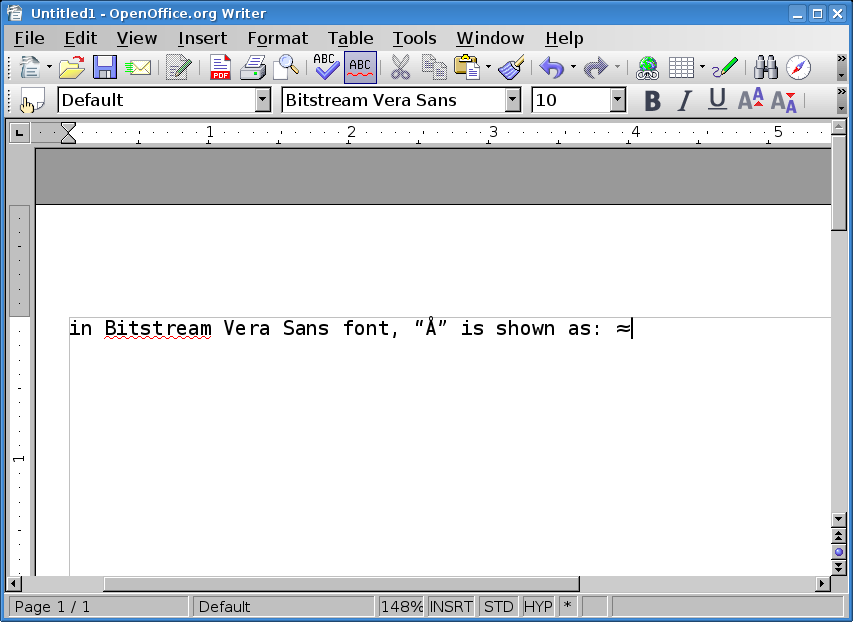Screen dimensions: 853x622
Task: Toggle Italic formatting
Action: pyautogui.click(x=684, y=101)
